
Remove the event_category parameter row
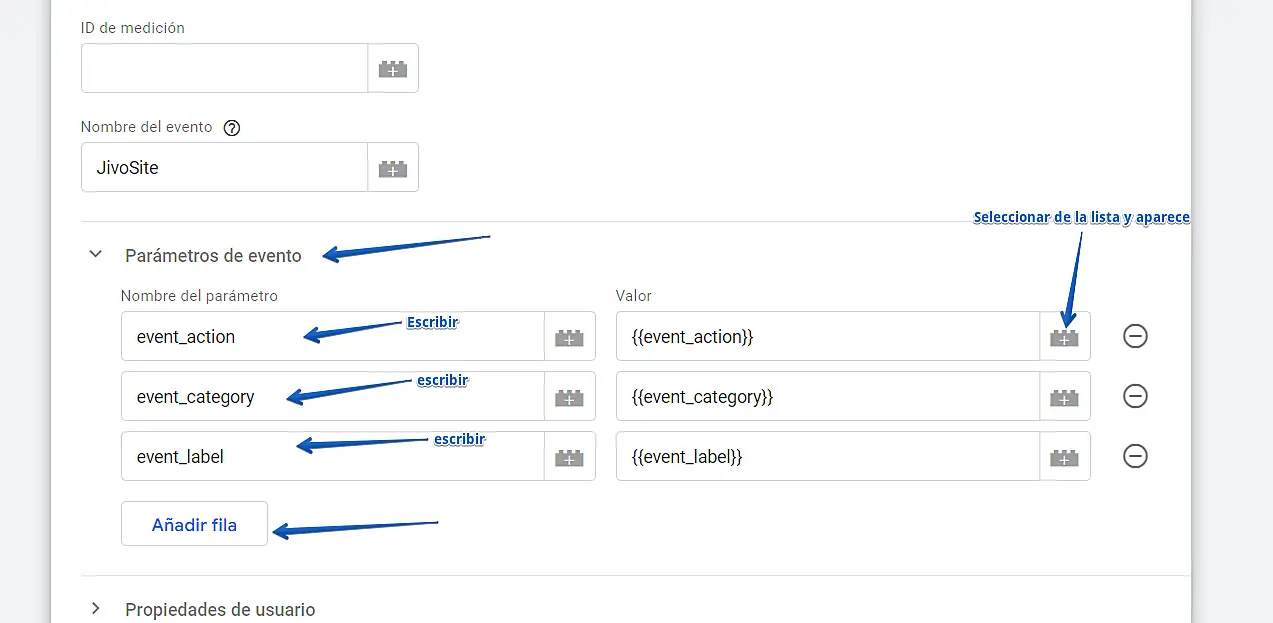point(1135,397)
